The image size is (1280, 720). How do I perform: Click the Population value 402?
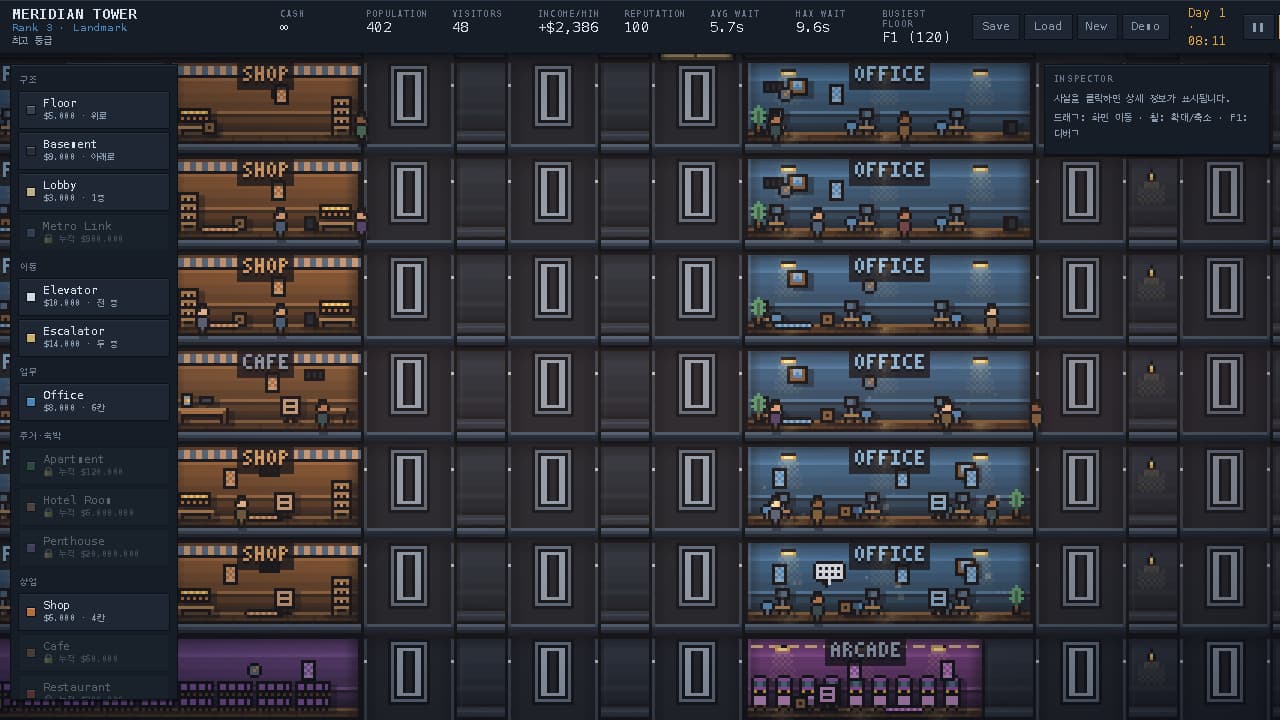point(379,28)
